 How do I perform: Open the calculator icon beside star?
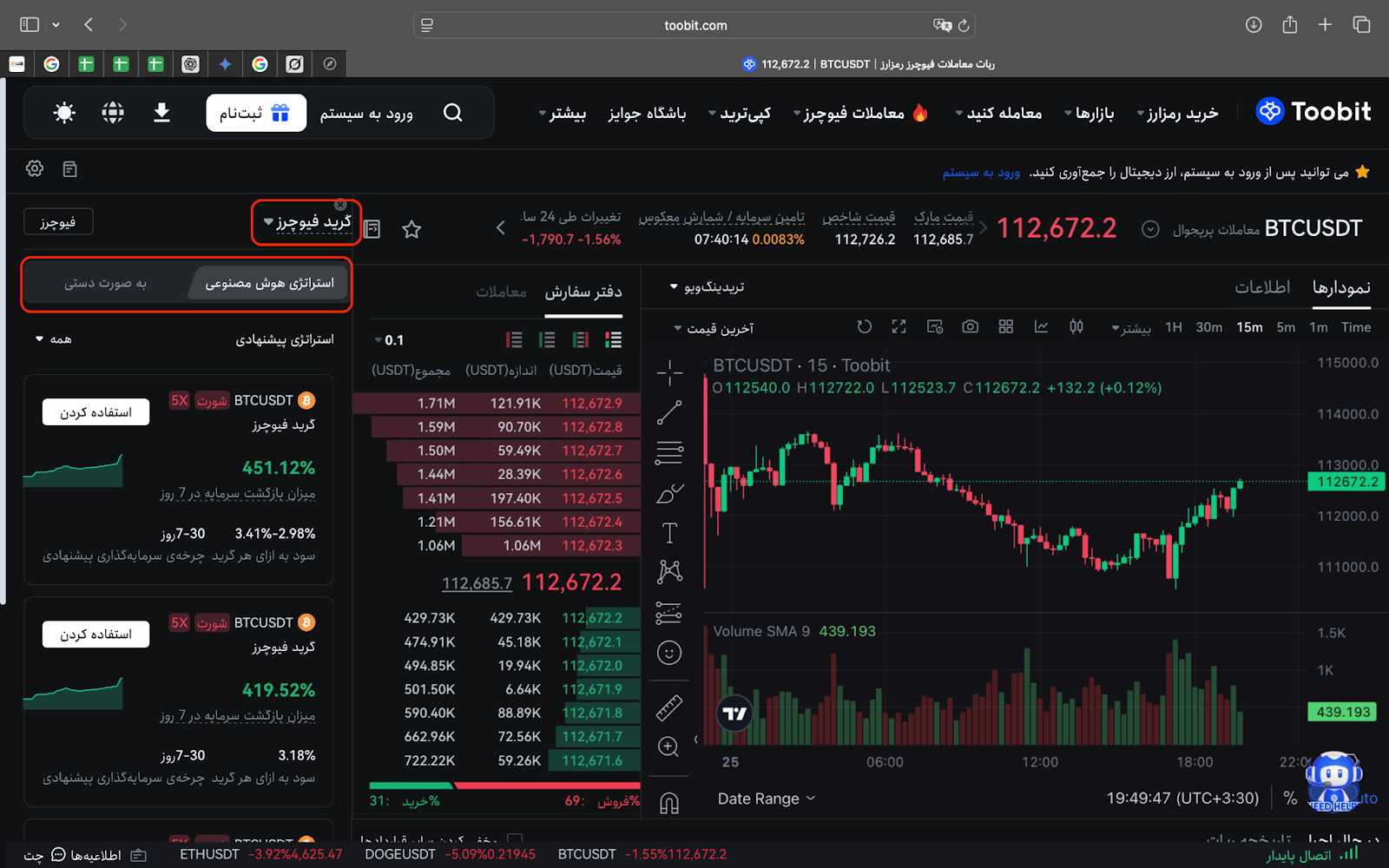[372, 229]
